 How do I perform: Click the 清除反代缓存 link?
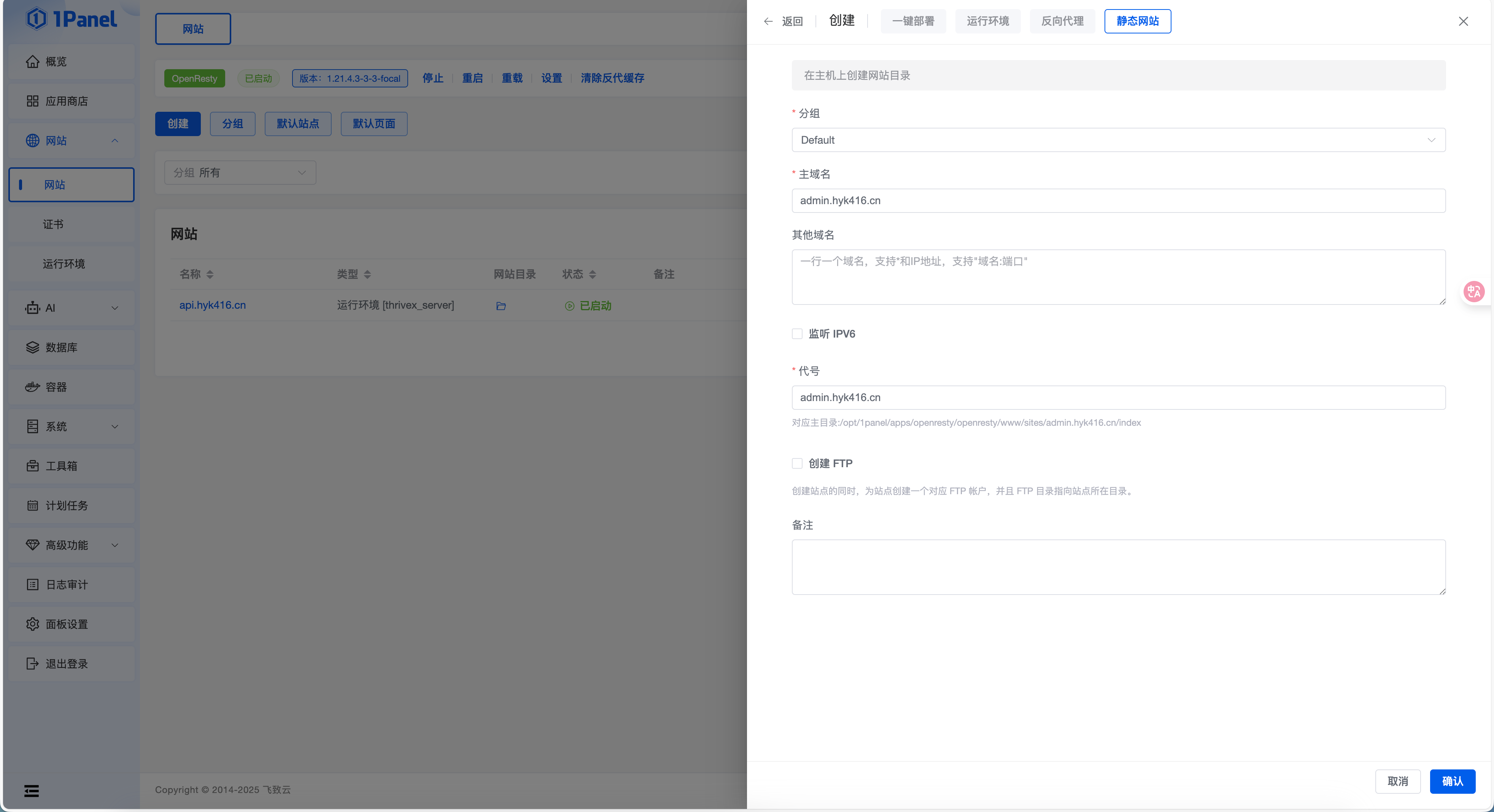click(x=612, y=78)
